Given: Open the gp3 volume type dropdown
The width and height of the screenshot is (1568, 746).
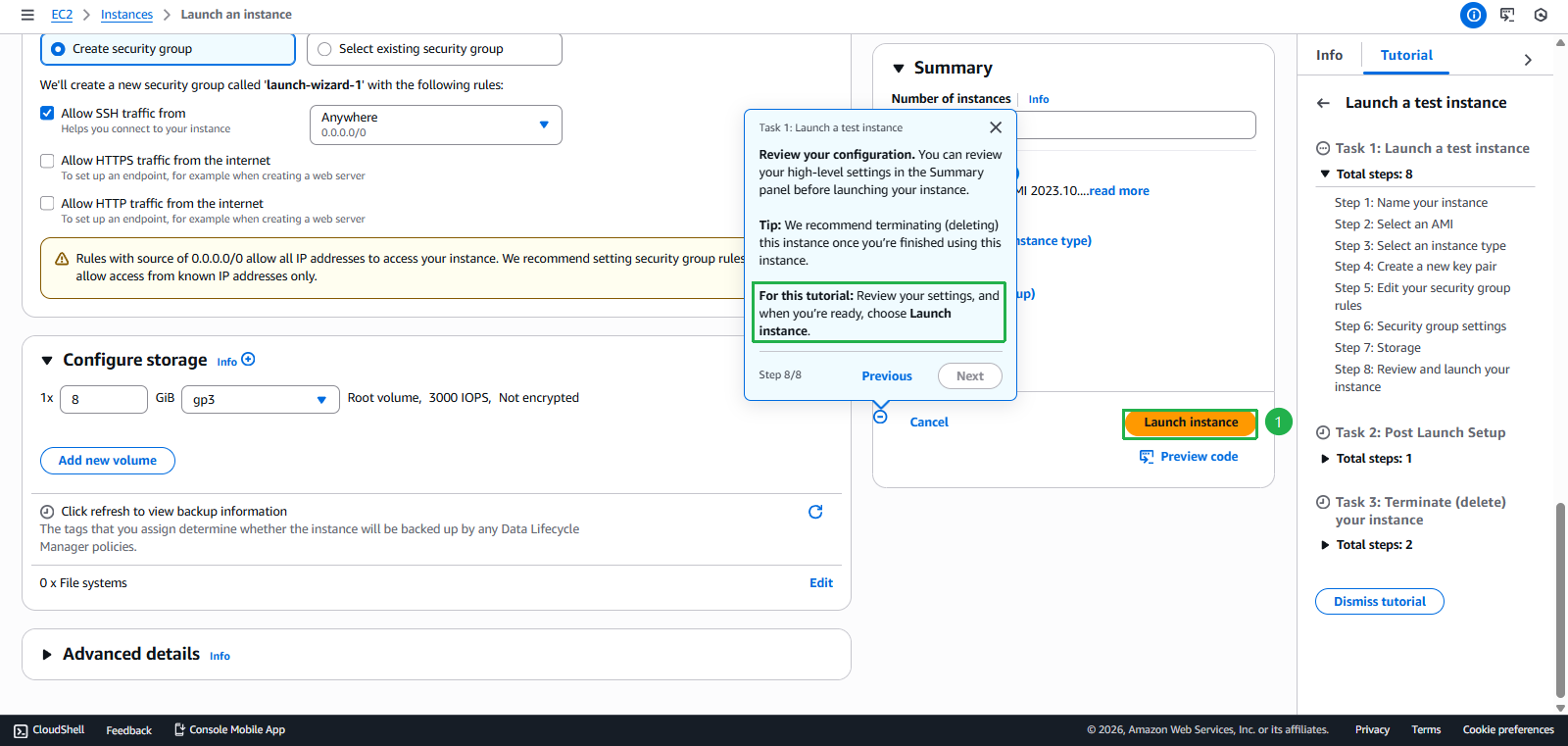Looking at the screenshot, I should pos(260,400).
